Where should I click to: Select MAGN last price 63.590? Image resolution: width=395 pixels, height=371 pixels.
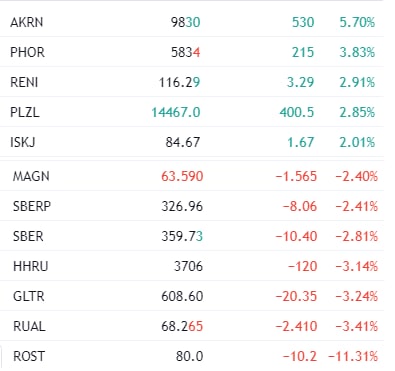click(x=182, y=176)
